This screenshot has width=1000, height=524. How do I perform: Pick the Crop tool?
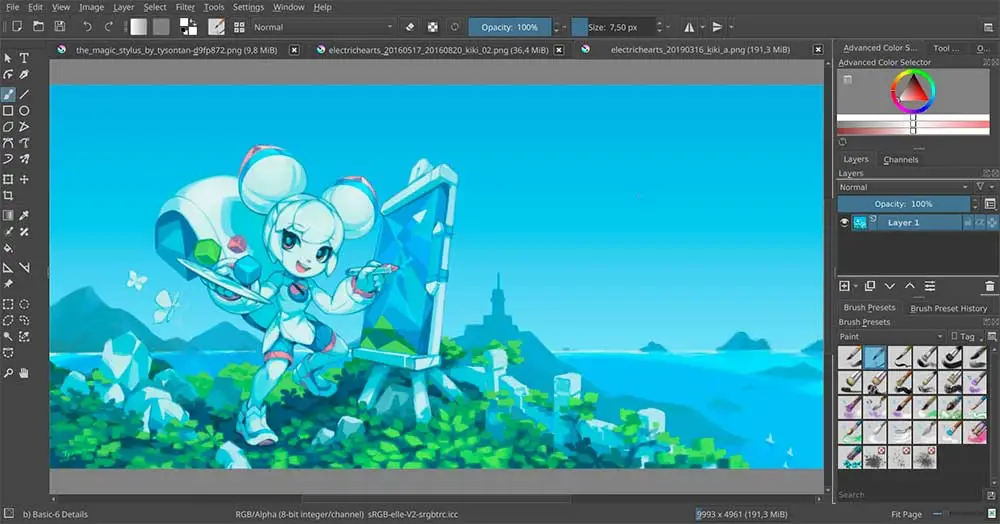click(x=8, y=196)
